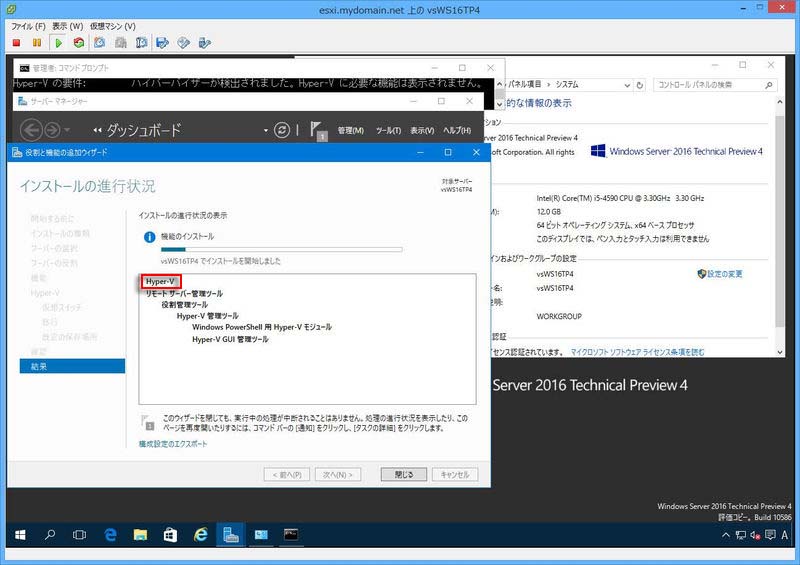Switch to the System window taskbar icon
The width and height of the screenshot is (800, 565).
tap(261, 535)
